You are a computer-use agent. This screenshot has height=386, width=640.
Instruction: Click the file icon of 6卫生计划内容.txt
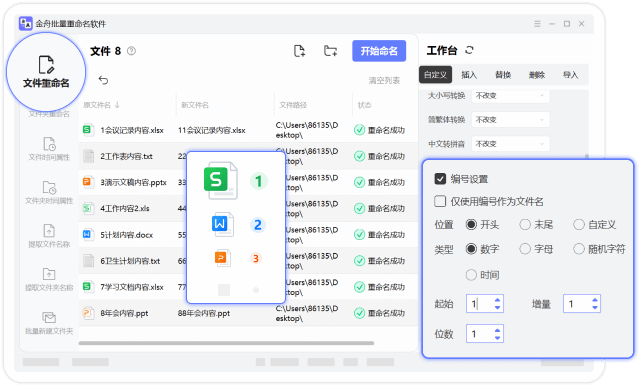(88, 261)
